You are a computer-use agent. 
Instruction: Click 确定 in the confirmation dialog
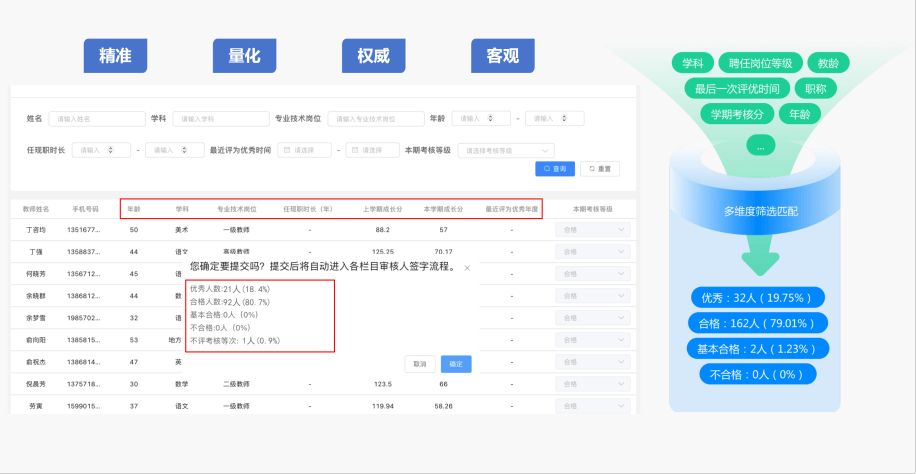point(455,363)
